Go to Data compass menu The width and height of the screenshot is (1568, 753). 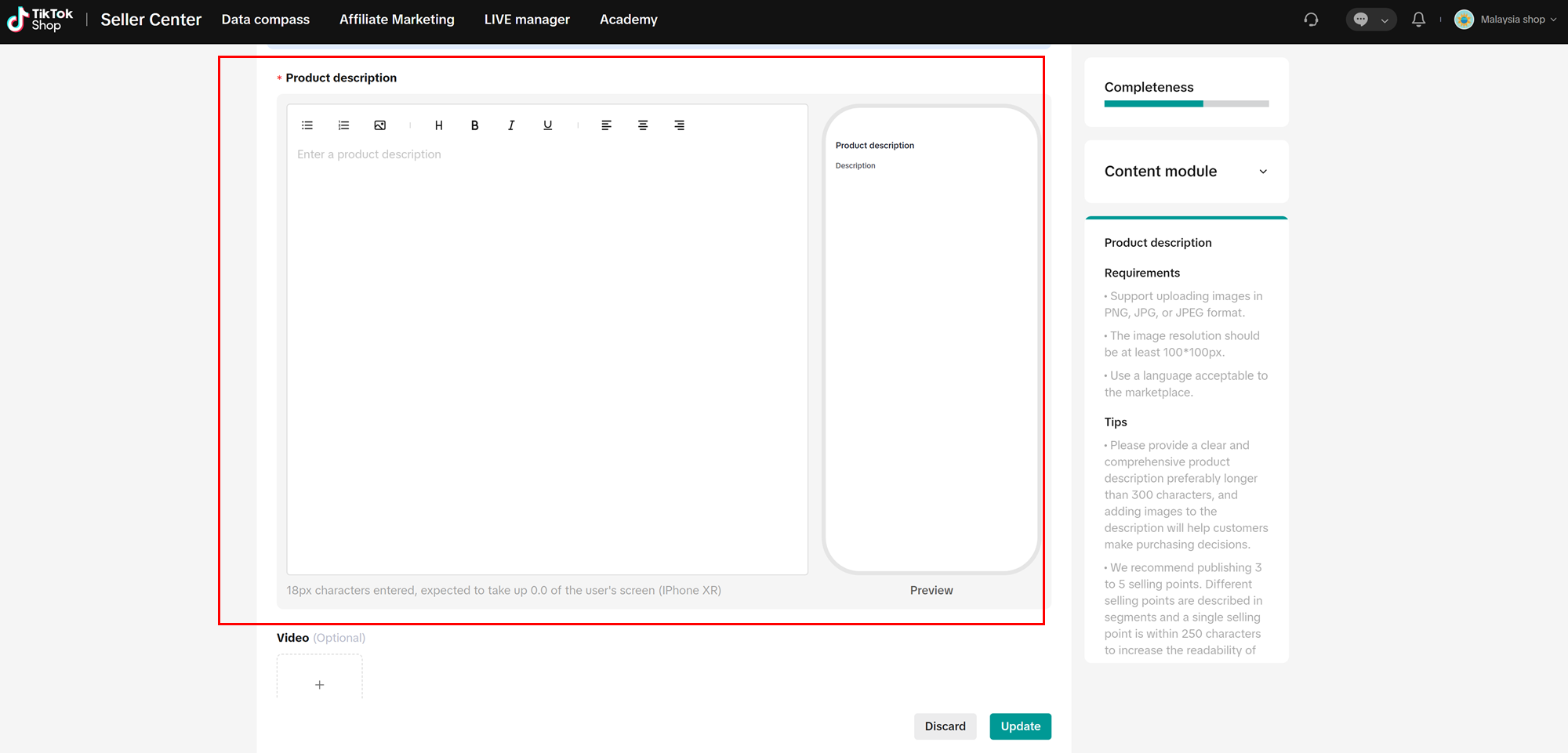click(x=265, y=20)
